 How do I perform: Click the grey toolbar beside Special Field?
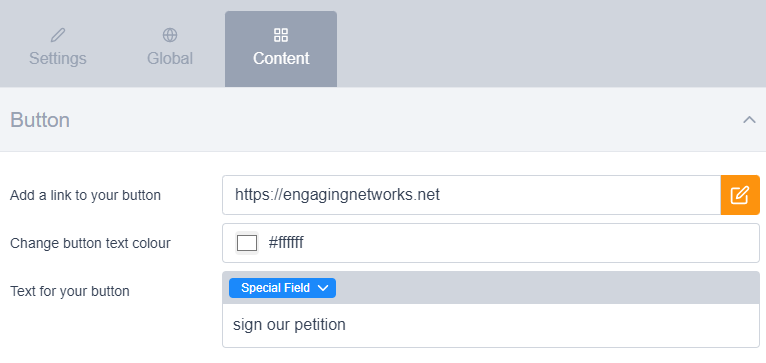pyautogui.click(x=547, y=288)
